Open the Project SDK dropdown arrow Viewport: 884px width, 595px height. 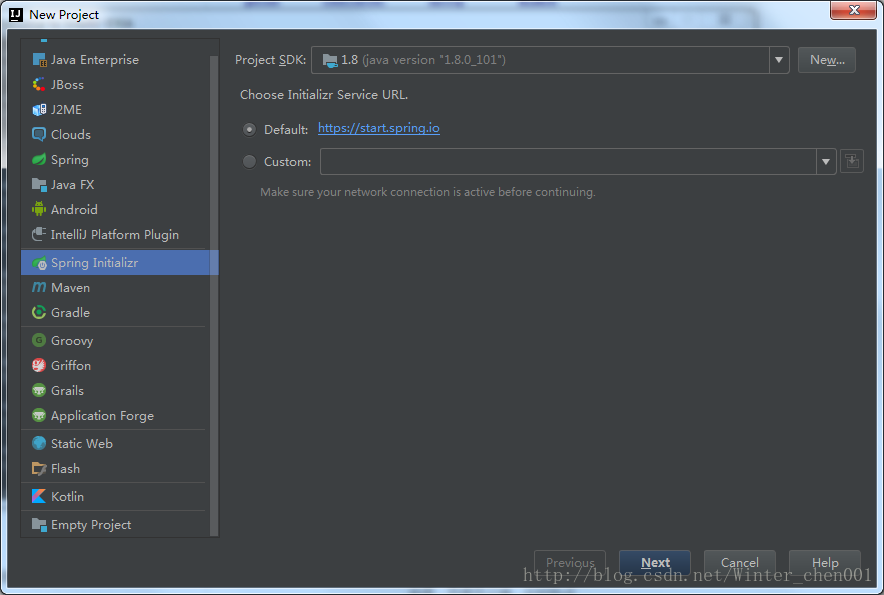779,60
